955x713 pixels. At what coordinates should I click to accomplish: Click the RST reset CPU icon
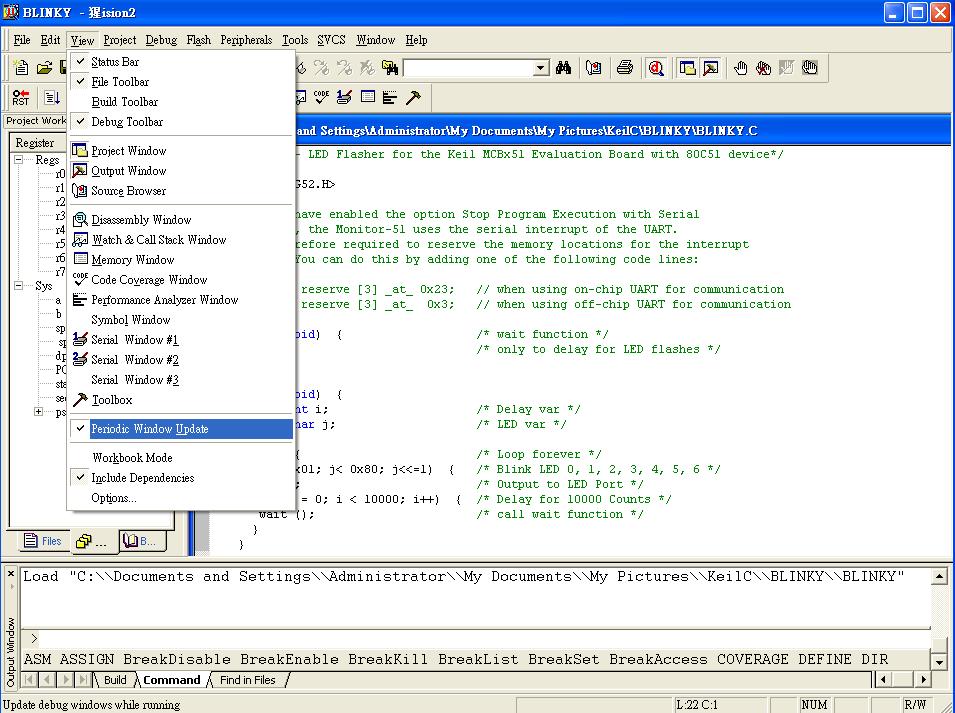point(21,97)
